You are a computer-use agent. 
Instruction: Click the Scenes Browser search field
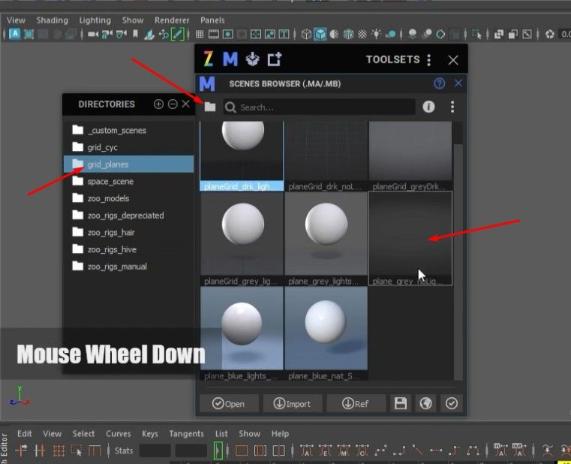(319, 107)
